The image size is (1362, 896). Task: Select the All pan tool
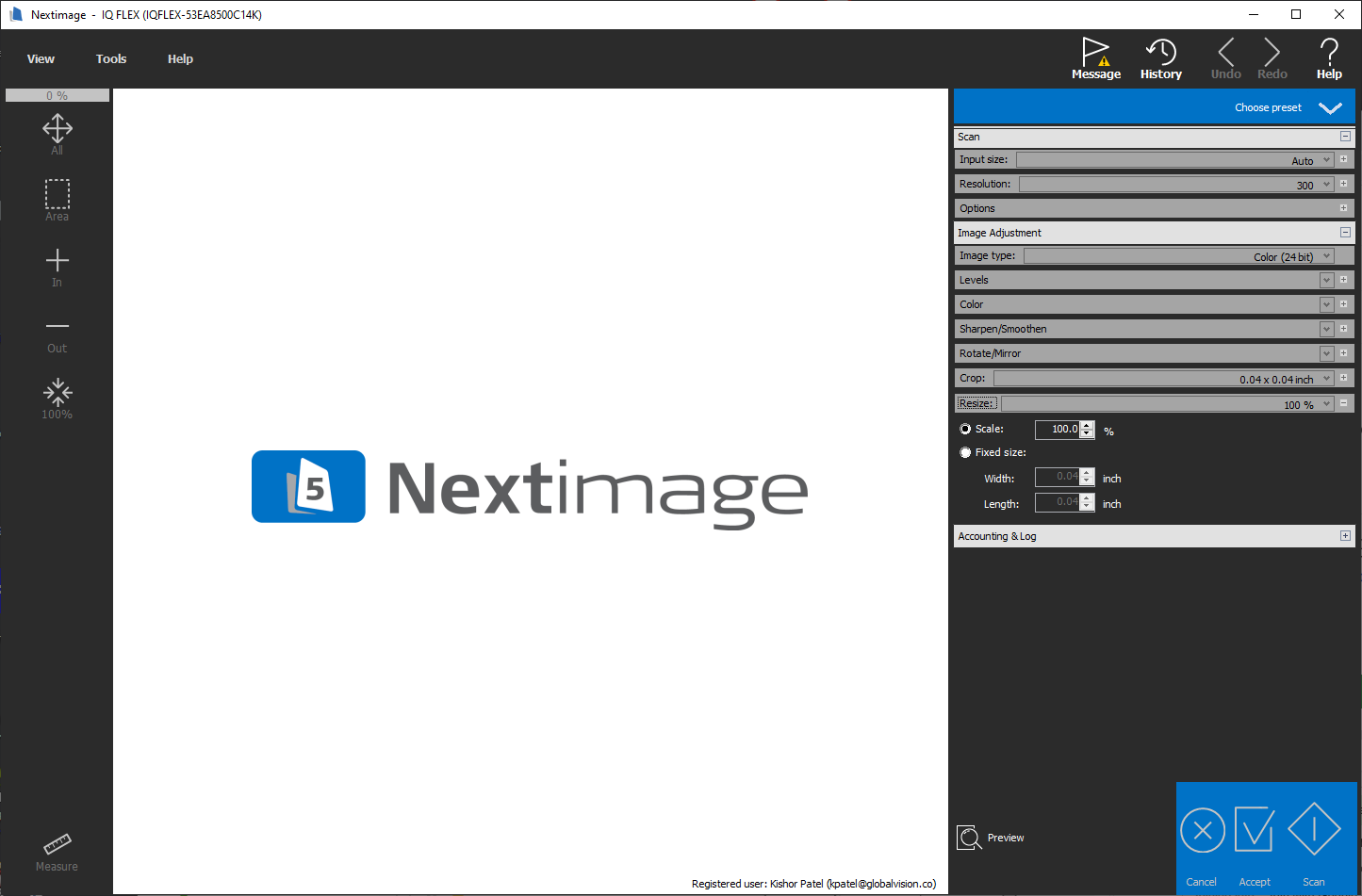[57, 132]
